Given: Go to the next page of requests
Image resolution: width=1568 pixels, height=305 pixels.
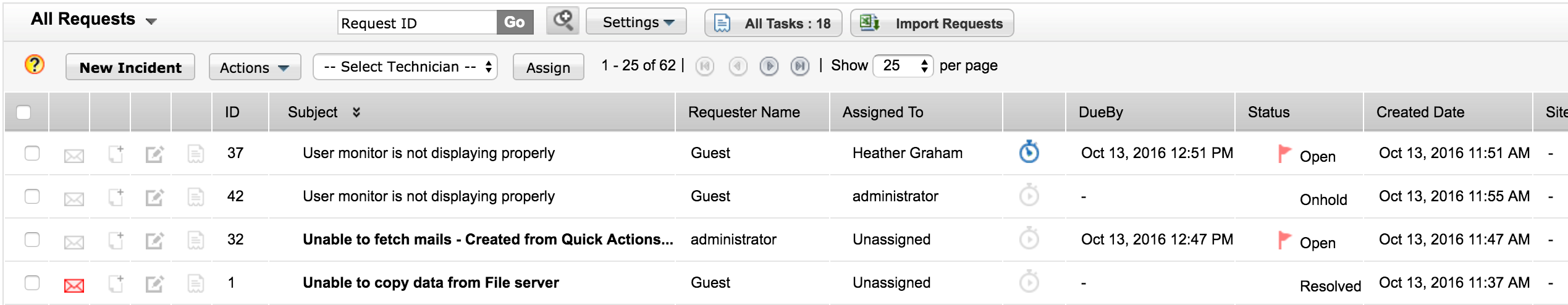Looking at the screenshot, I should tap(769, 66).
